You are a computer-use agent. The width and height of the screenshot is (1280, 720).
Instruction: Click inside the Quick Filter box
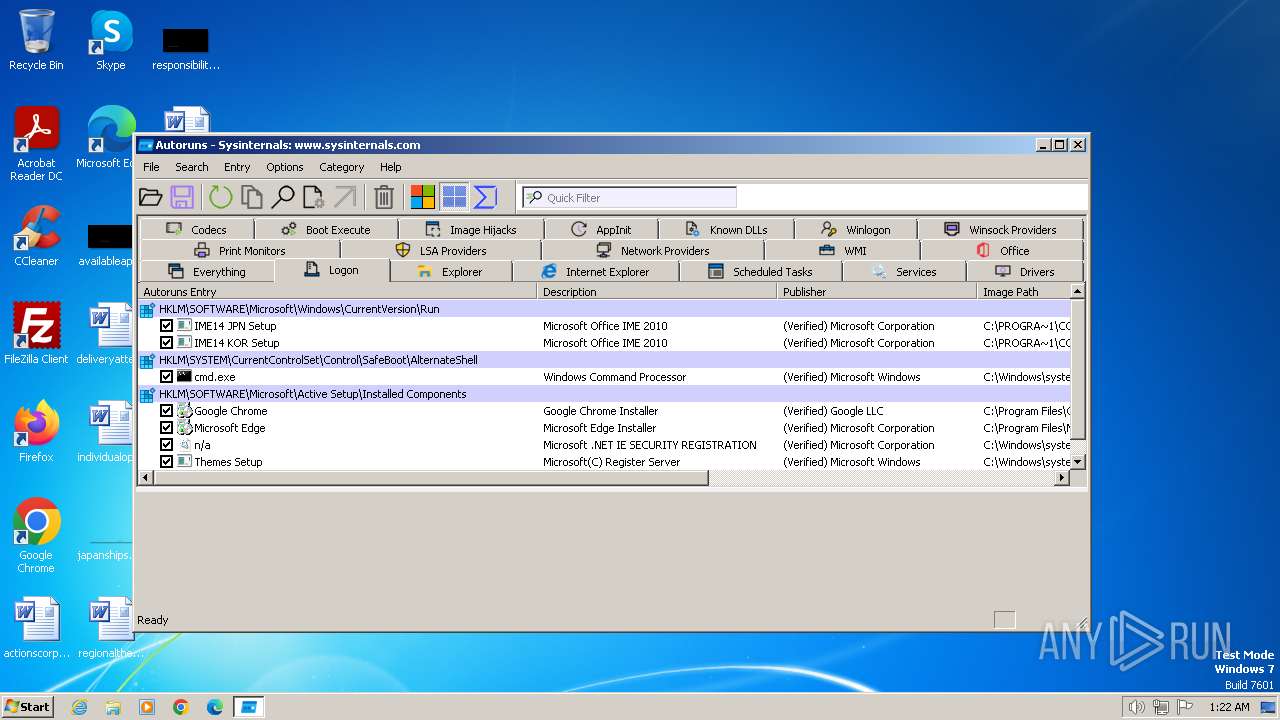(629, 197)
